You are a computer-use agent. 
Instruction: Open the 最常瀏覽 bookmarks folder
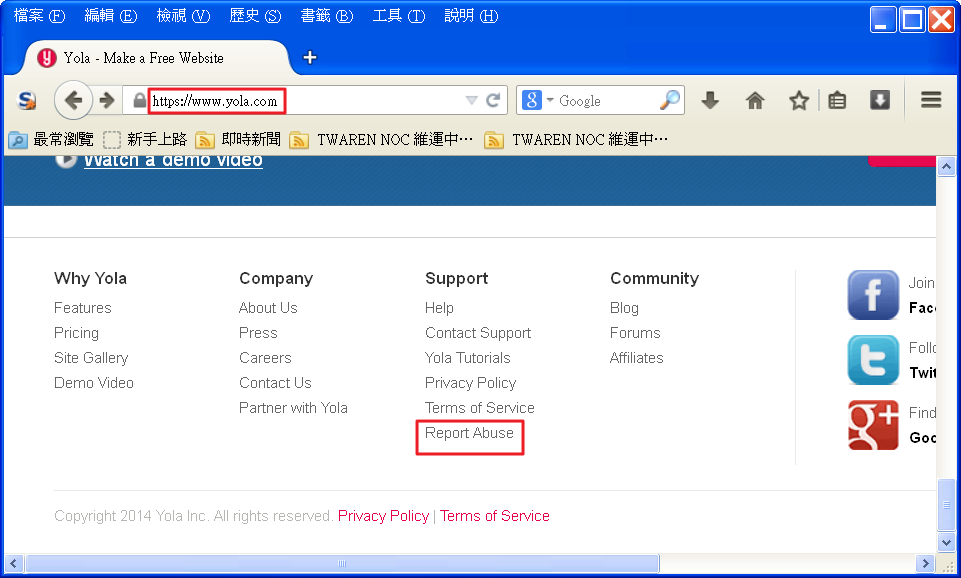pos(52,139)
